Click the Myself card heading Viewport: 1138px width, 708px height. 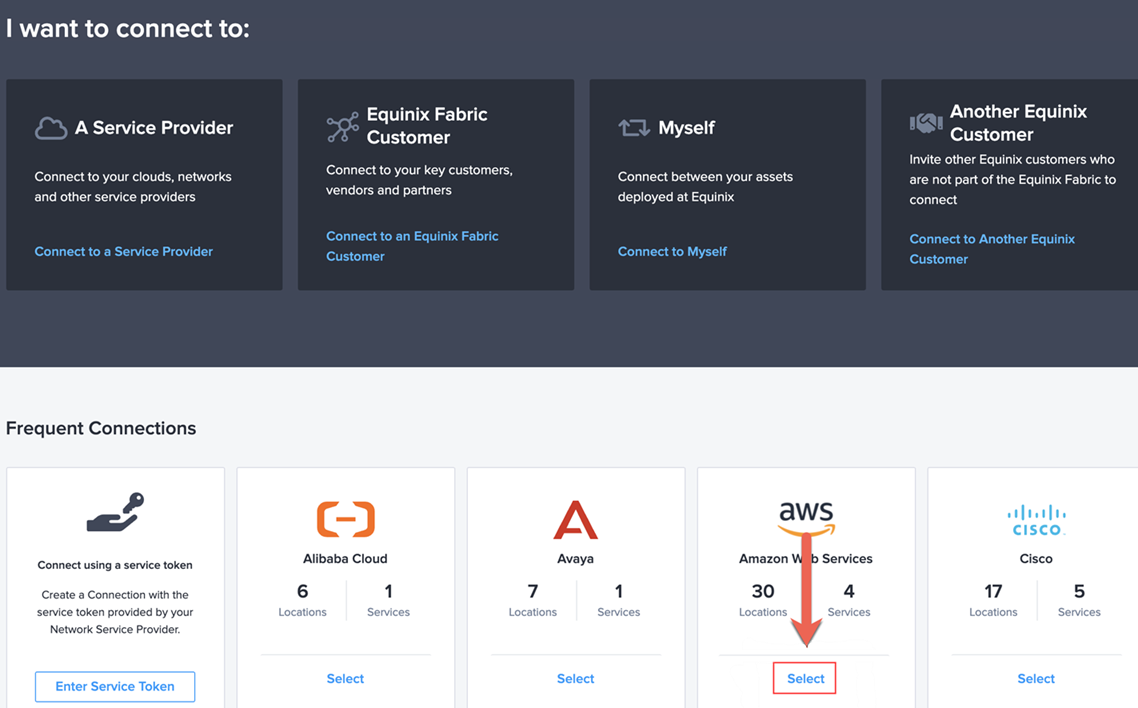(x=687, y=128)
